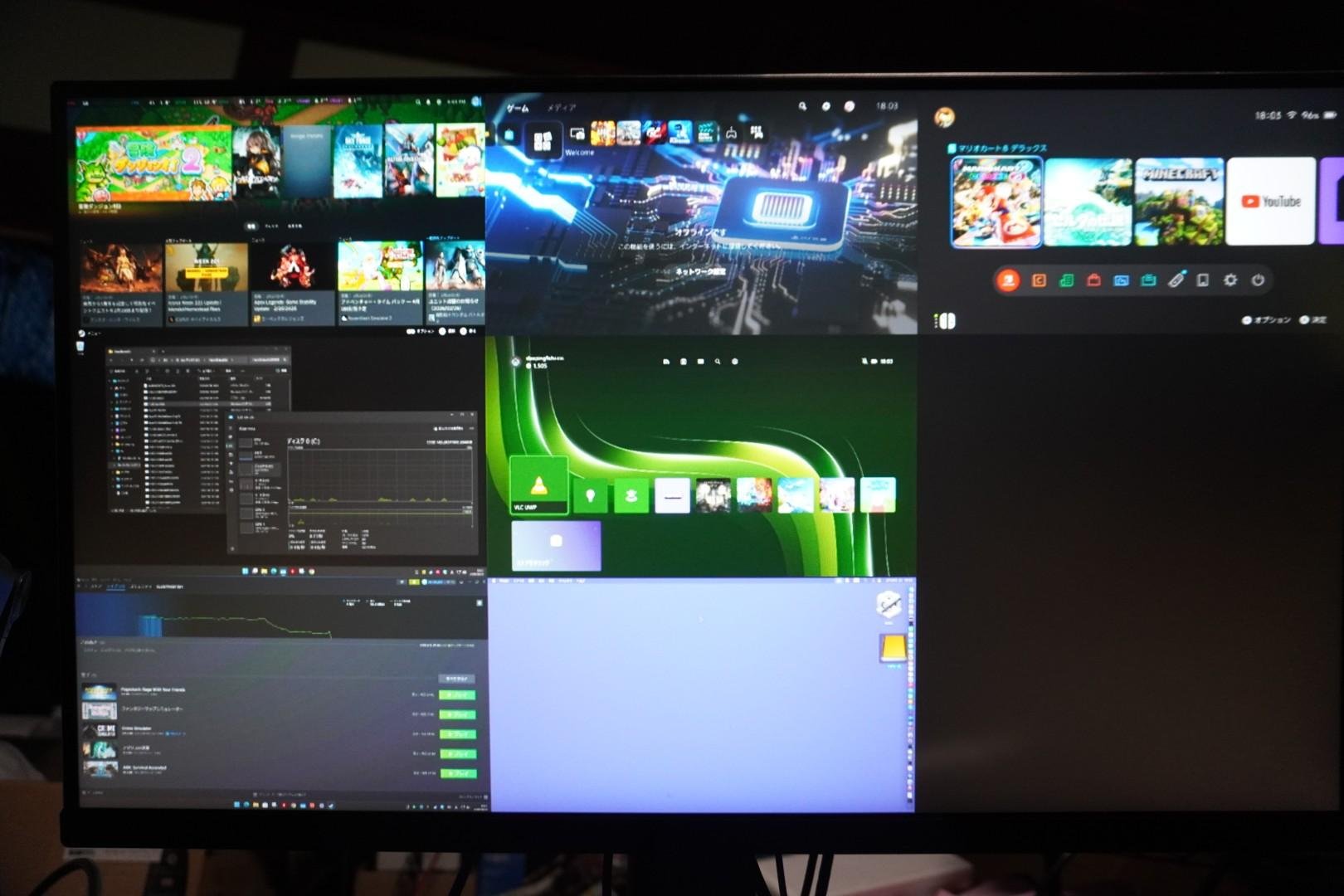Viewport: 1344px width, 896px height.
Task: Click the PS5 search magnifier icon
Action: [802, 106]
